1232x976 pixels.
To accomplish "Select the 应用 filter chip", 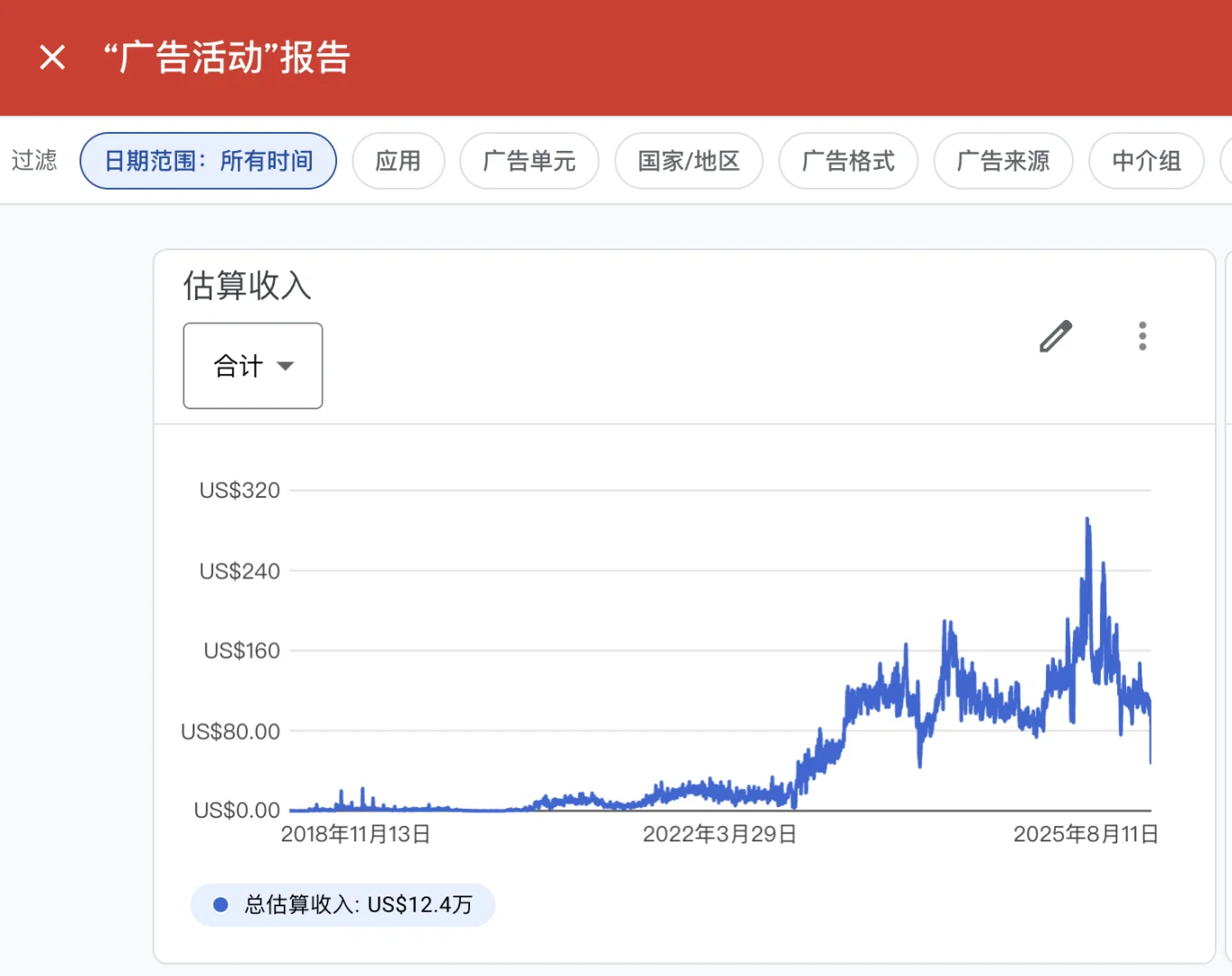I will point(398,160).
